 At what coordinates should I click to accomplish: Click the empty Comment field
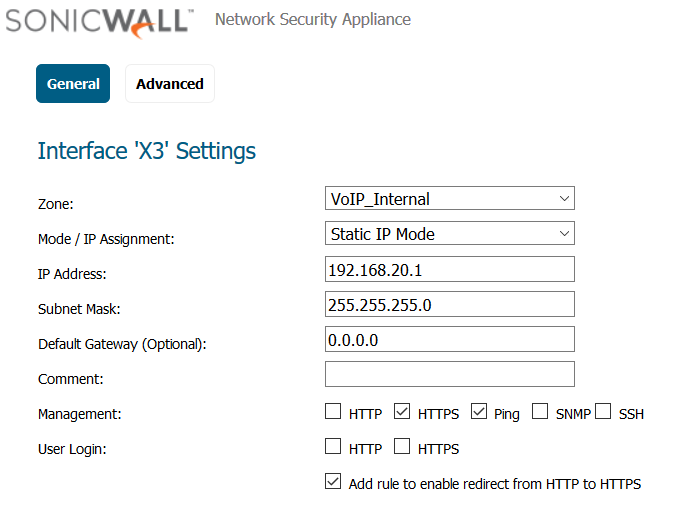pos(450,374)
